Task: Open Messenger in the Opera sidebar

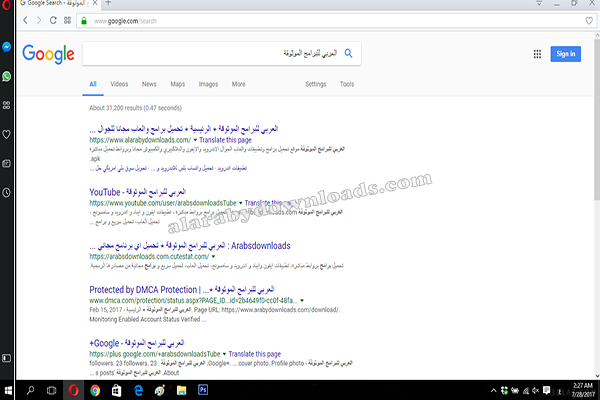Action: pyautogui.click(x=7, y=47)
